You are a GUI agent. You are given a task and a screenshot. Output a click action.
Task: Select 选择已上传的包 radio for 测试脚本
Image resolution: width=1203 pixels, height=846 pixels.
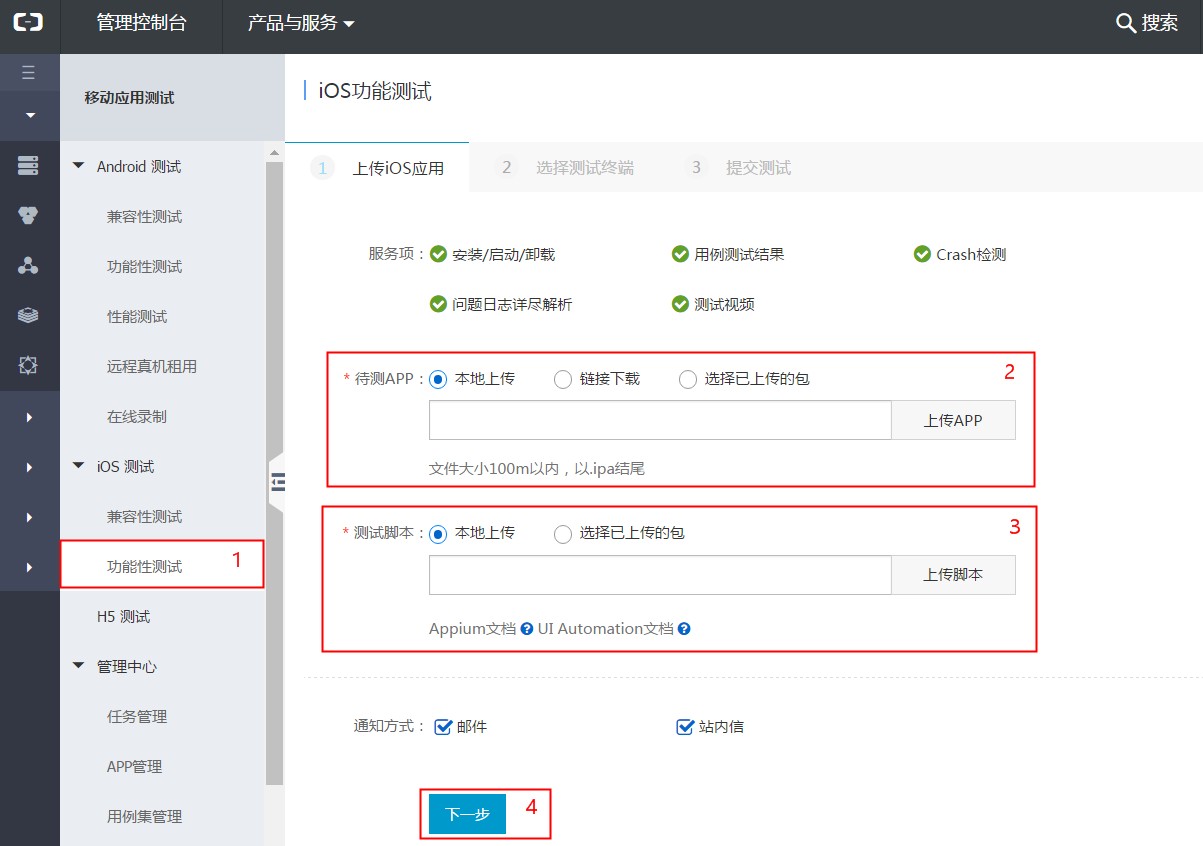click(x=563, y=533)
